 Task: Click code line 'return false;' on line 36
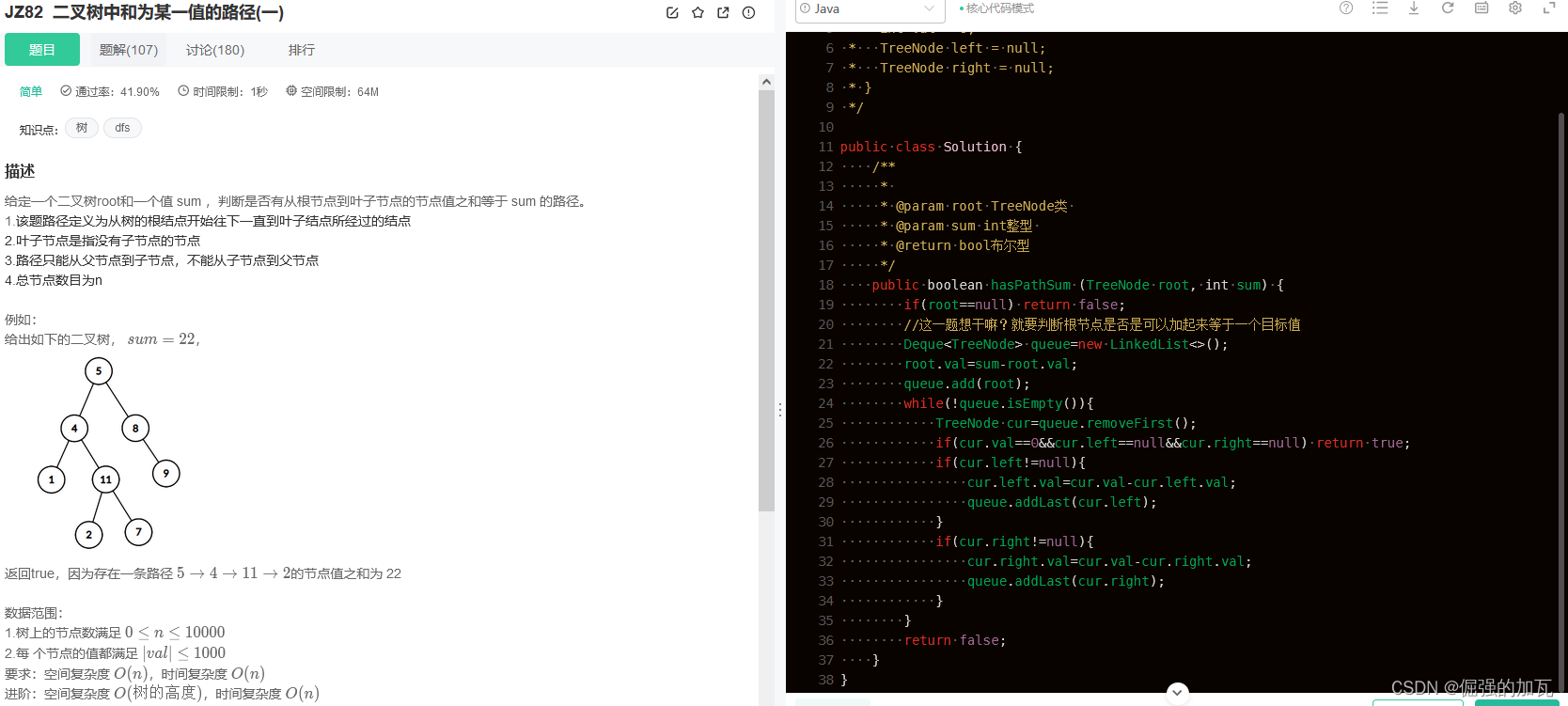[x=955, y=640]
